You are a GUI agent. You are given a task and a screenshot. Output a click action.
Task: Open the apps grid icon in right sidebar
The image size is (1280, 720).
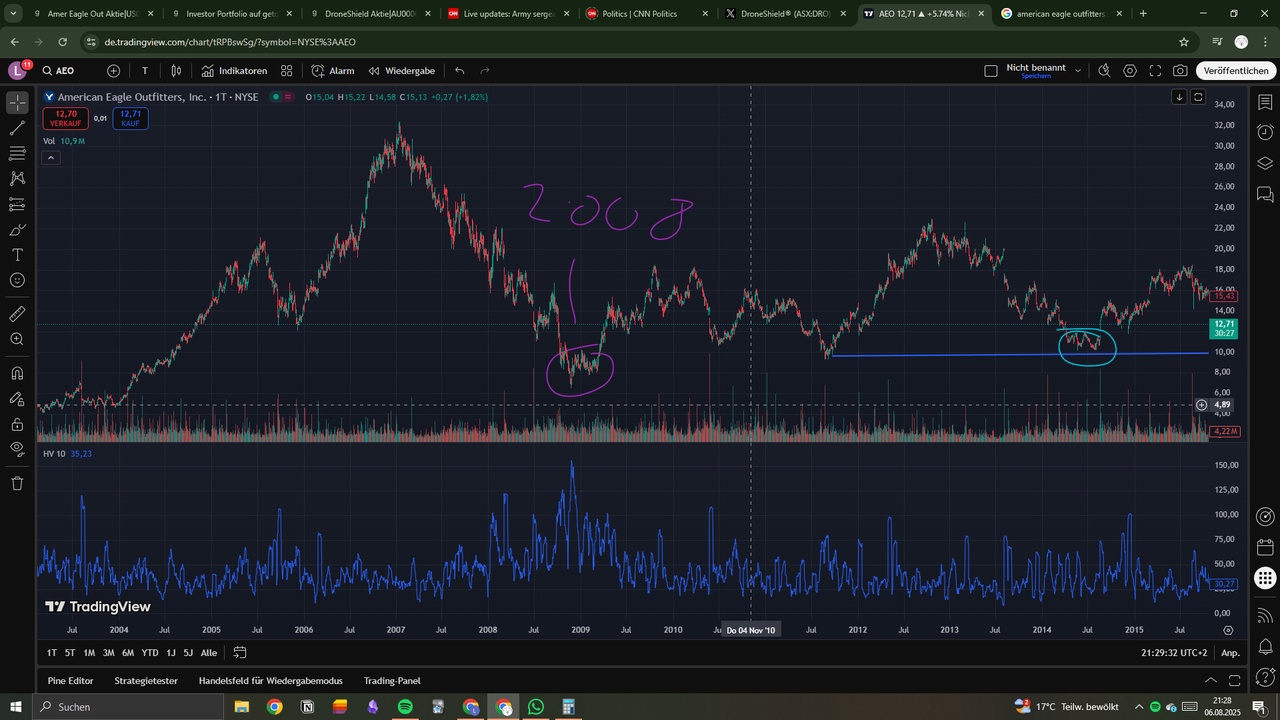tap(1265, 578)
